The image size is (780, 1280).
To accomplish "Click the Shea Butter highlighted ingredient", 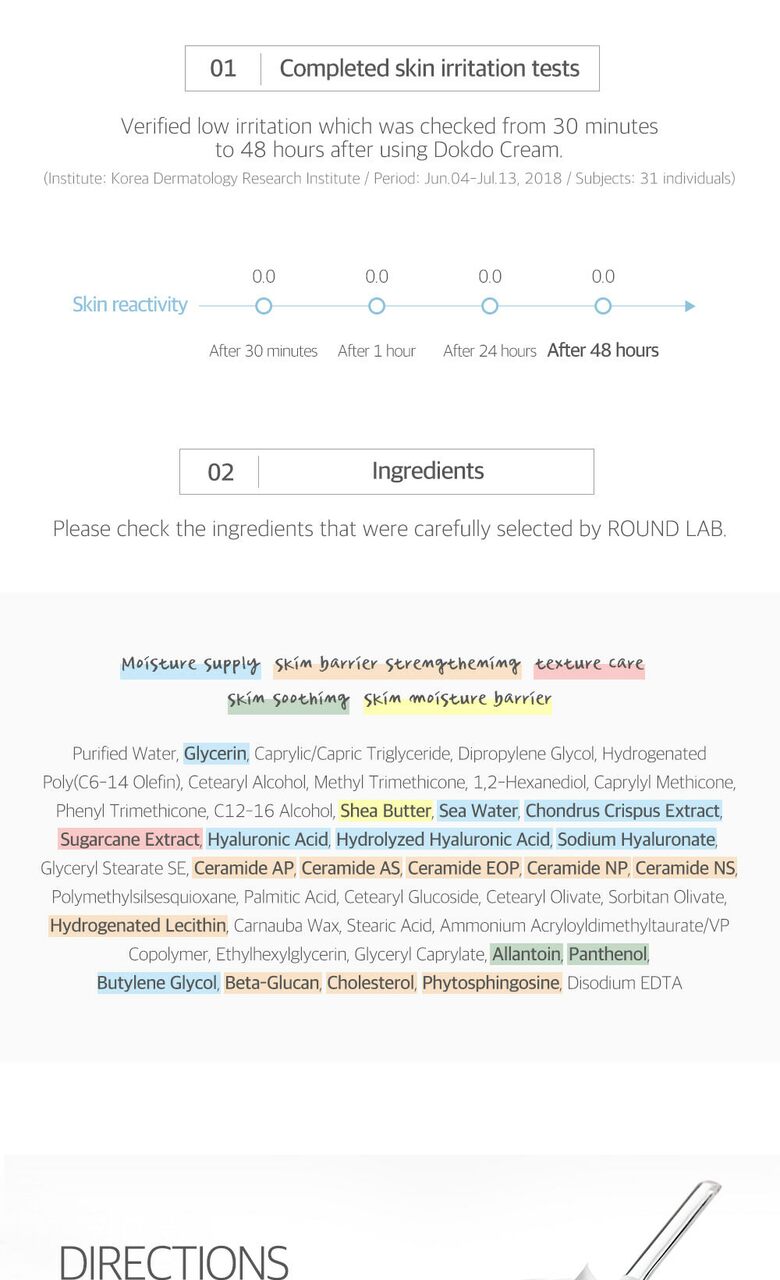I will pyautogui.click(x=385, y=810).
